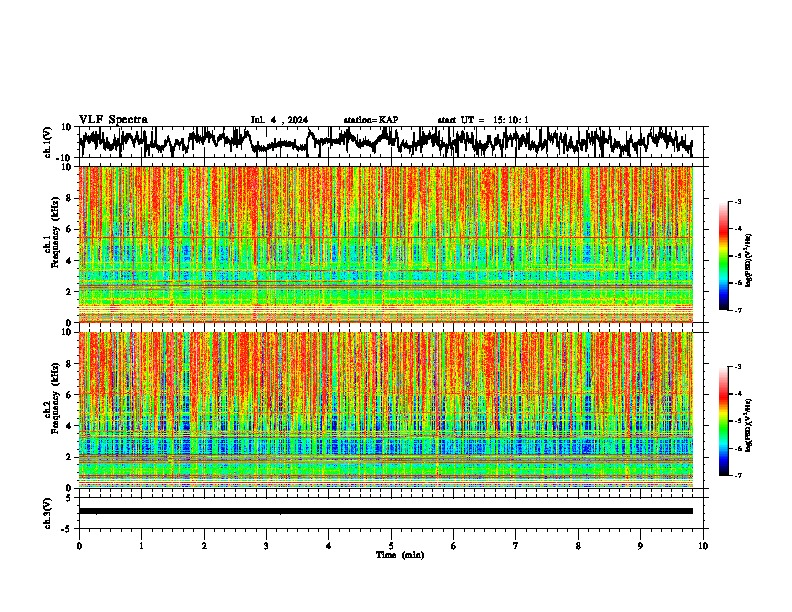Click the ch.2 spectrogram panel

click(x=386, y=410)
